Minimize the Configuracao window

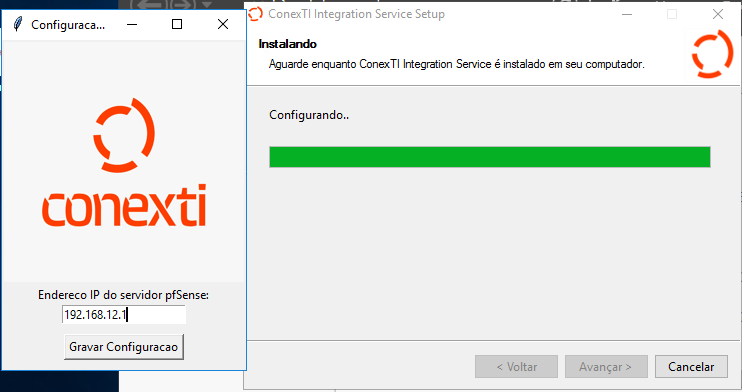pos(132,24)
